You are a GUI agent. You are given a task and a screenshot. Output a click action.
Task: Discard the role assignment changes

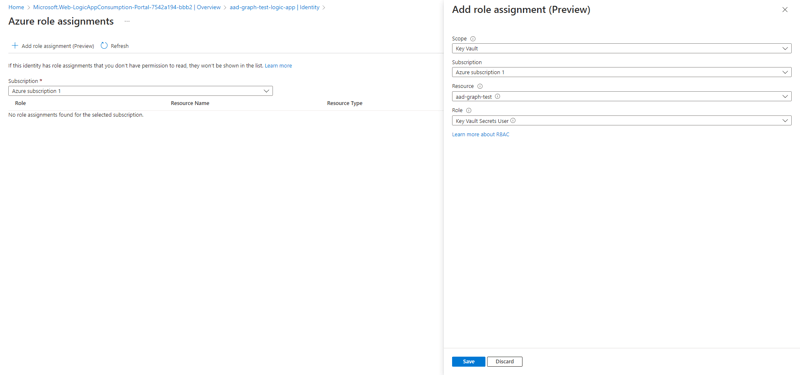pyautogui.click(x=505, y=362)
